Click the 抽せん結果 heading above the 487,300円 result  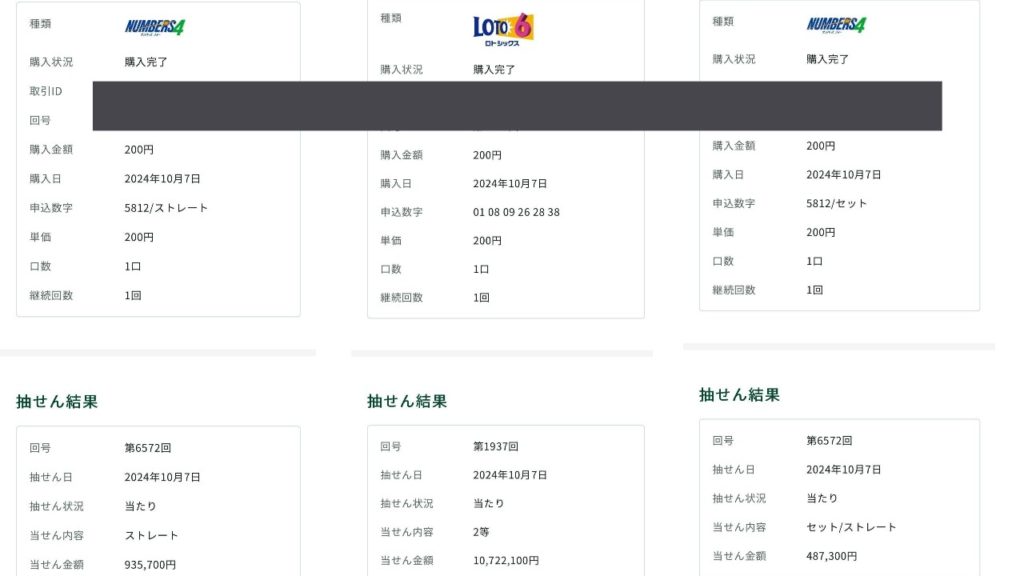[739, 395]
